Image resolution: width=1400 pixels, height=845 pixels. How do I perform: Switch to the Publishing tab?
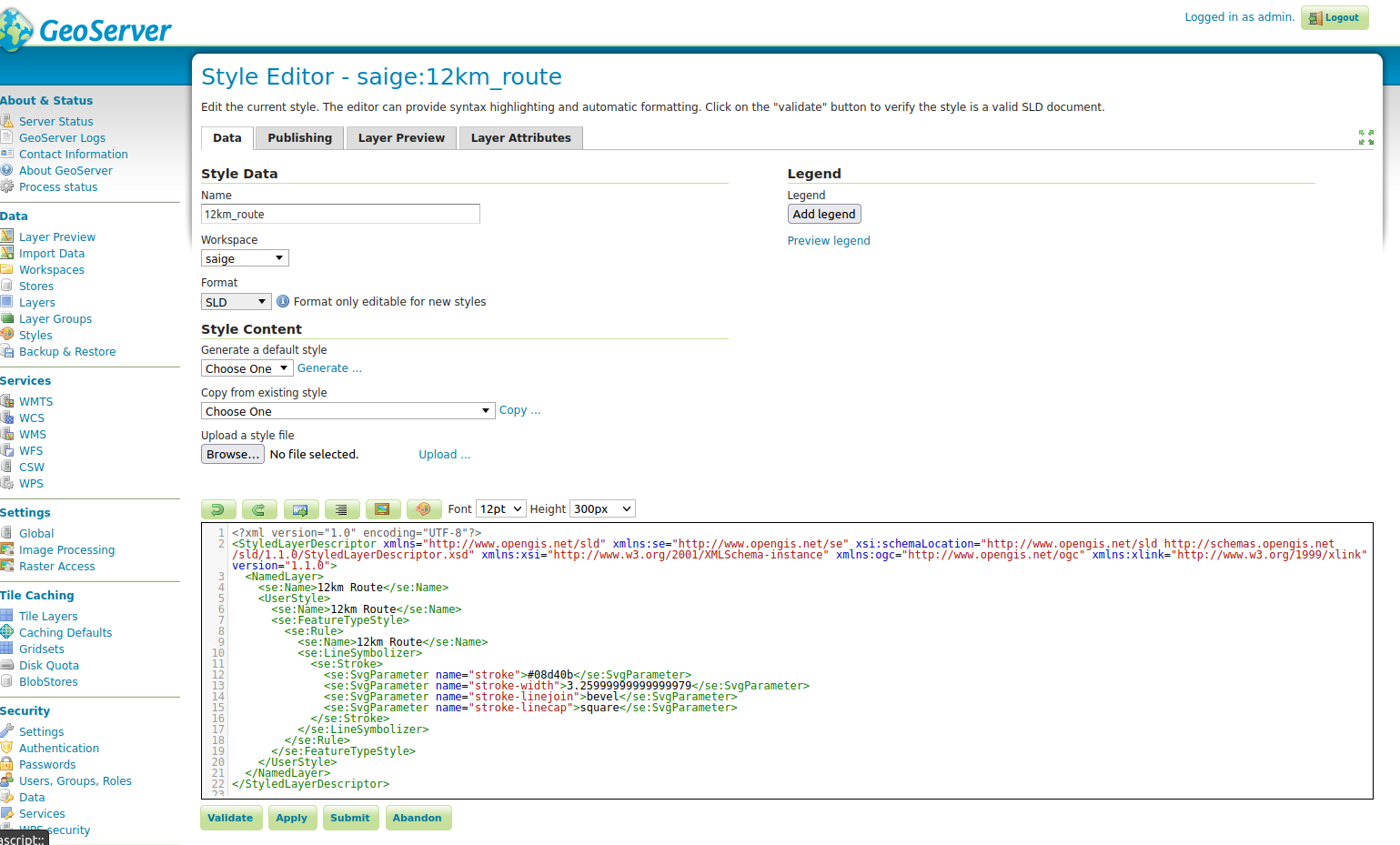pos(300,138)
